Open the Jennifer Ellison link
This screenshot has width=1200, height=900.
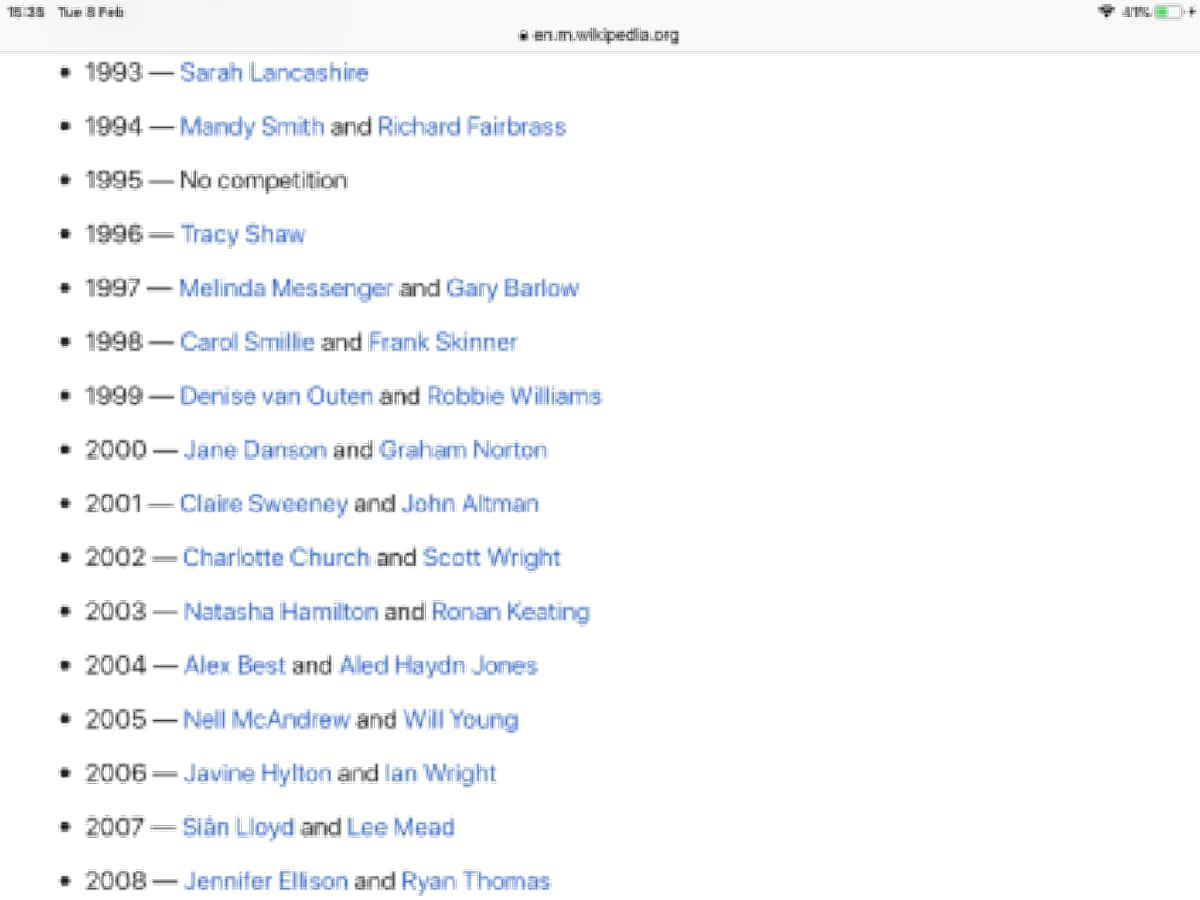(265, 882)
